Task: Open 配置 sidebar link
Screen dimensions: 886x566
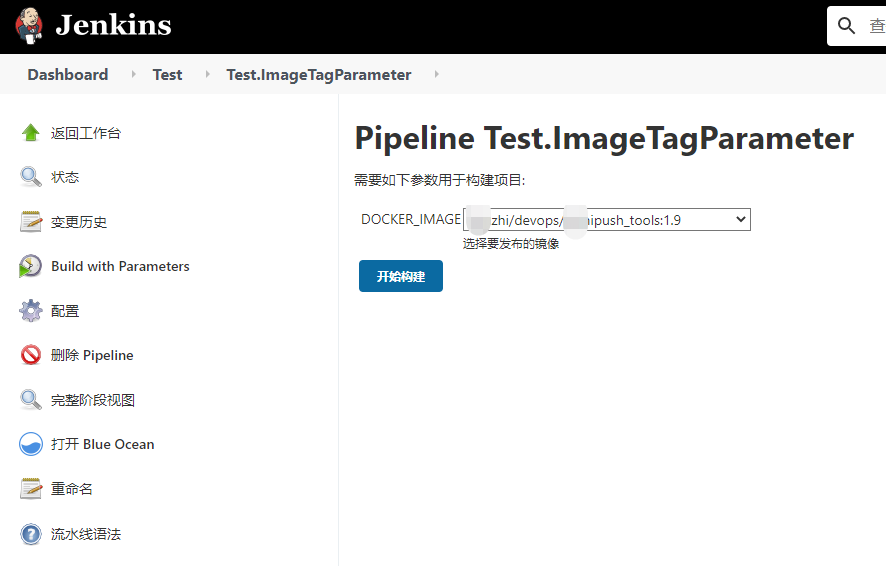Action: coord(65,311)
